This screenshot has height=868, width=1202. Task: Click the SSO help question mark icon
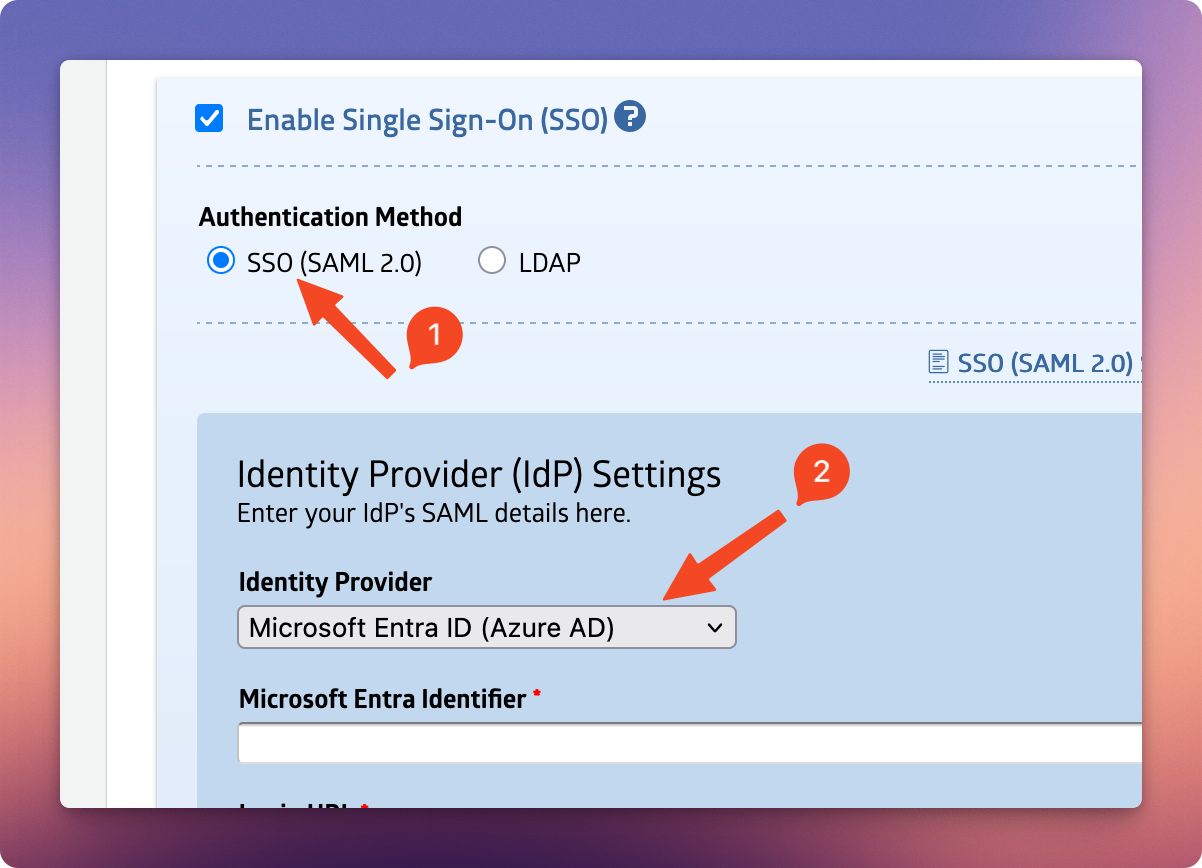pyautogui.click(x=630, y=117)
